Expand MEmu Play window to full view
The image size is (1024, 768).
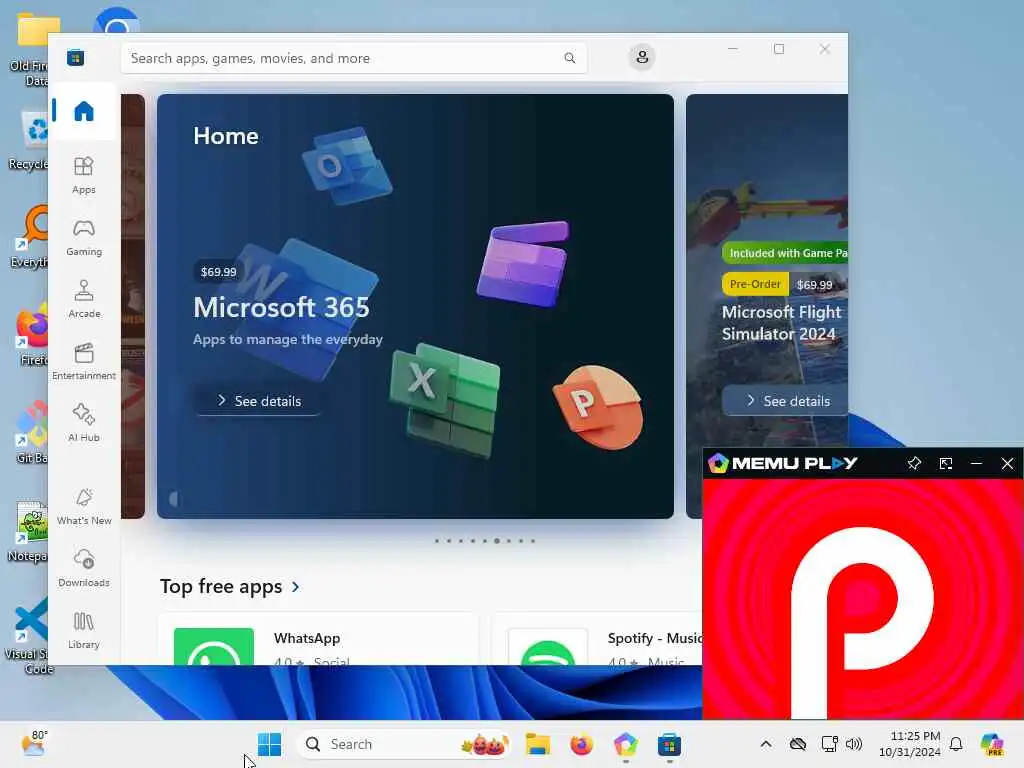point(946,463)
